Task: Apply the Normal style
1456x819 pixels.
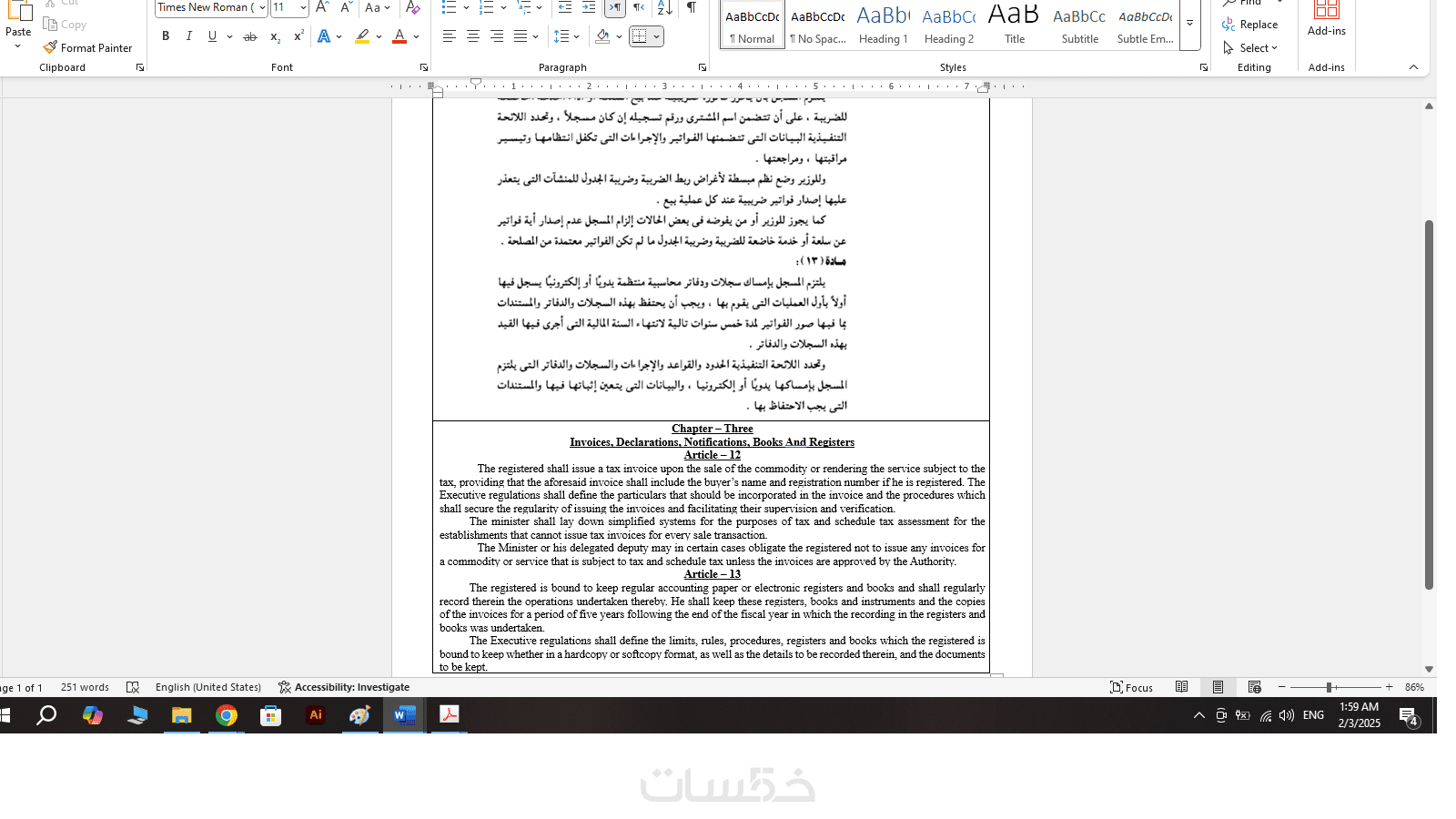Action: coord(753,25)
